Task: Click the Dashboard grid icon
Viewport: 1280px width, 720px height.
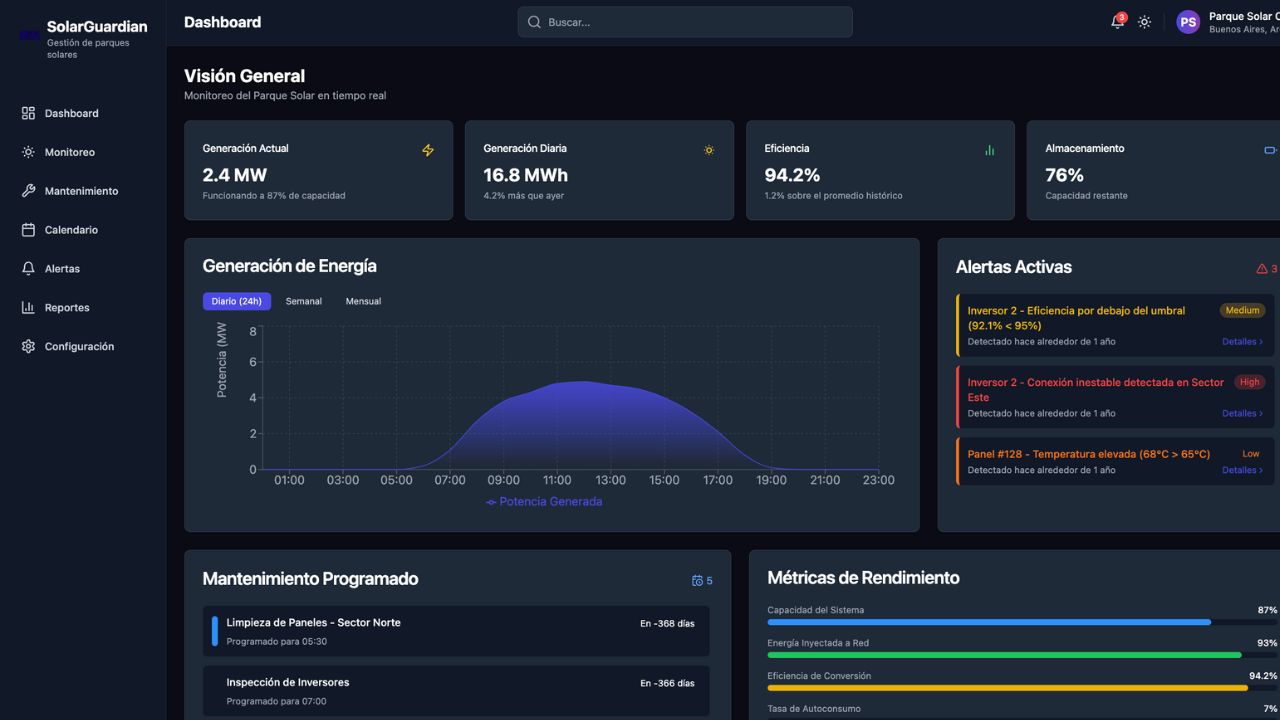Action: [28, 113]
